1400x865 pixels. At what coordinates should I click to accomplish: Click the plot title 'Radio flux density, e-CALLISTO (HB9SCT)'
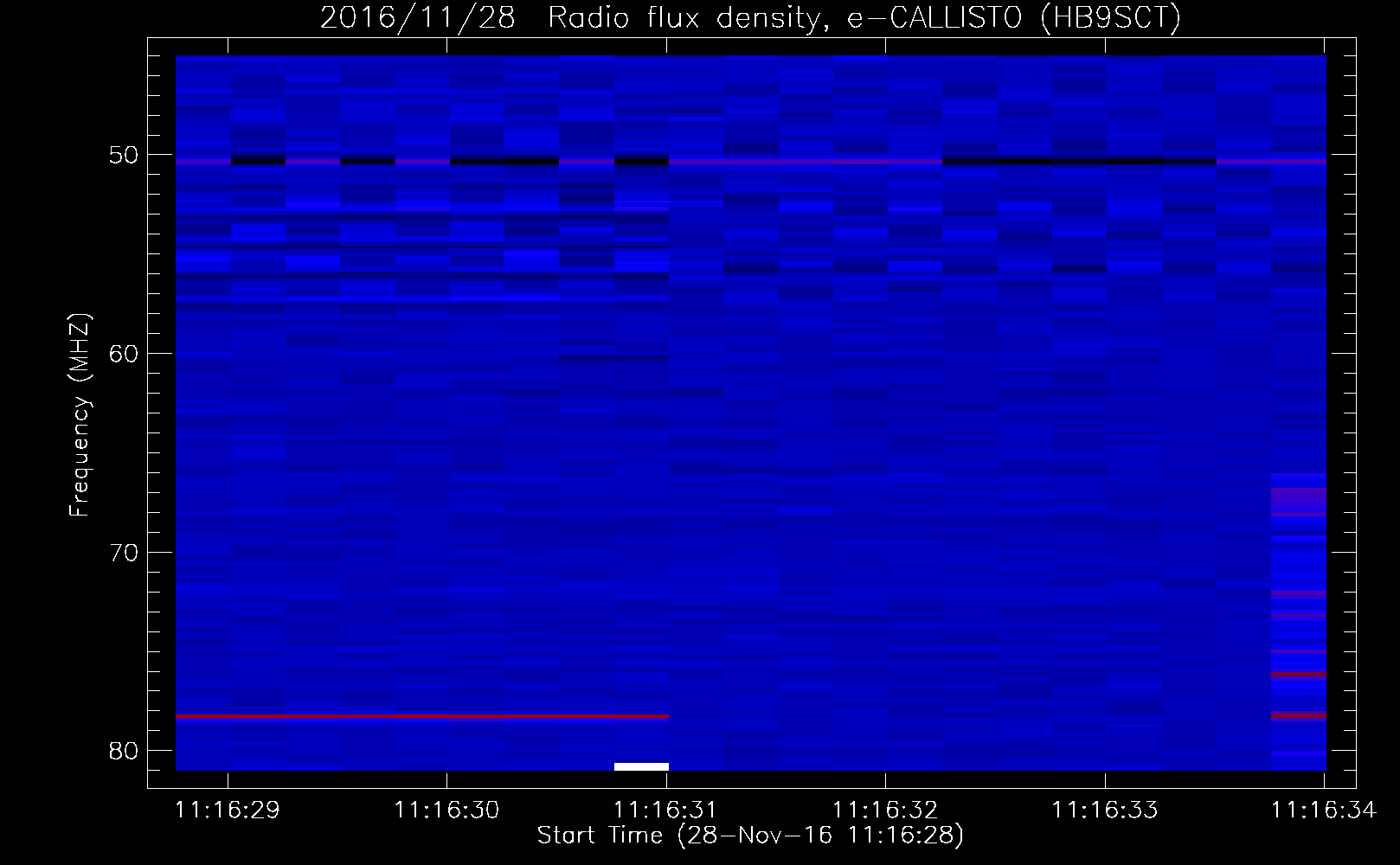coord(864,18)
